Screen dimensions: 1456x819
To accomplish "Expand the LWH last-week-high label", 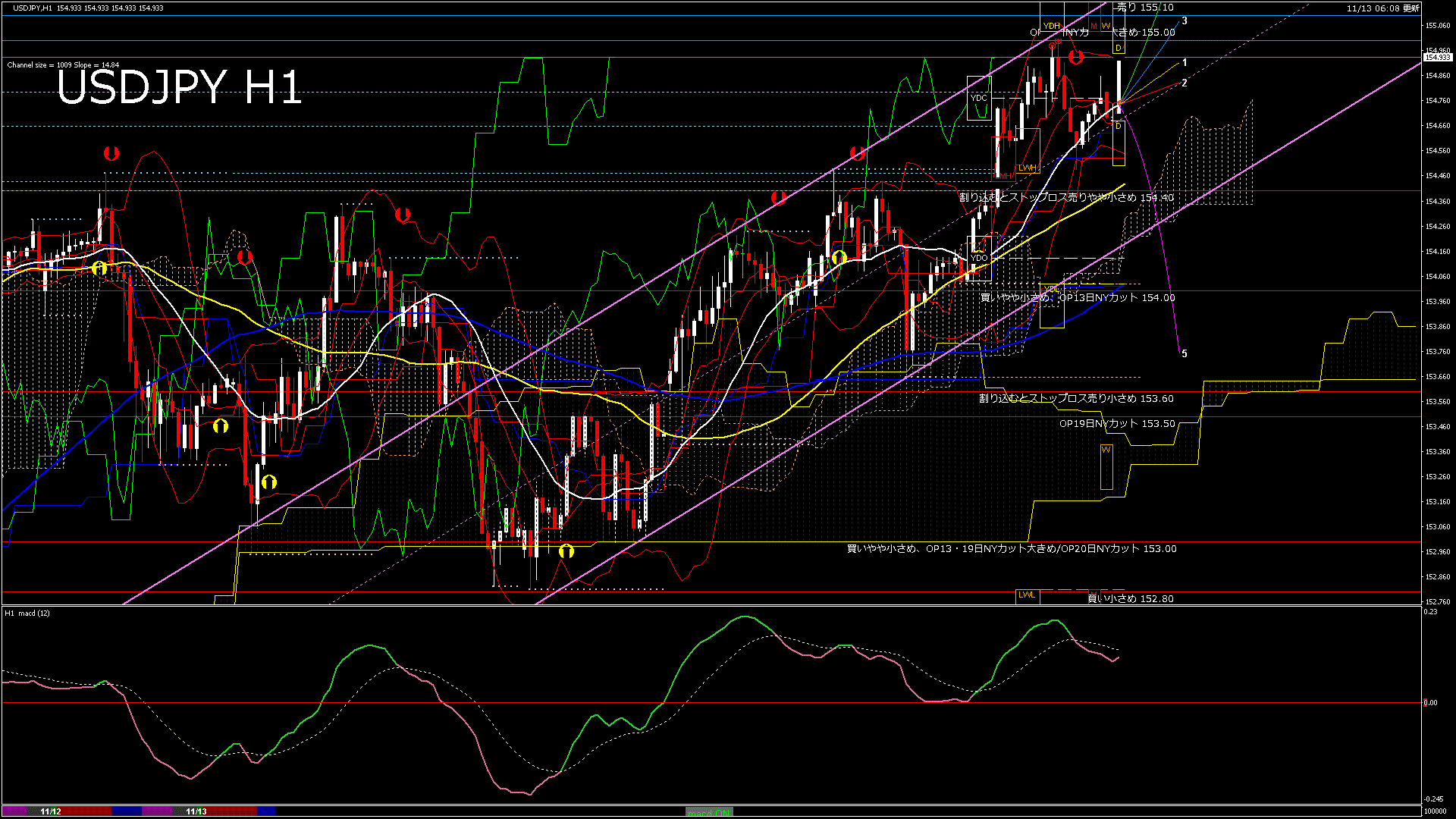I will [1028, 167].
